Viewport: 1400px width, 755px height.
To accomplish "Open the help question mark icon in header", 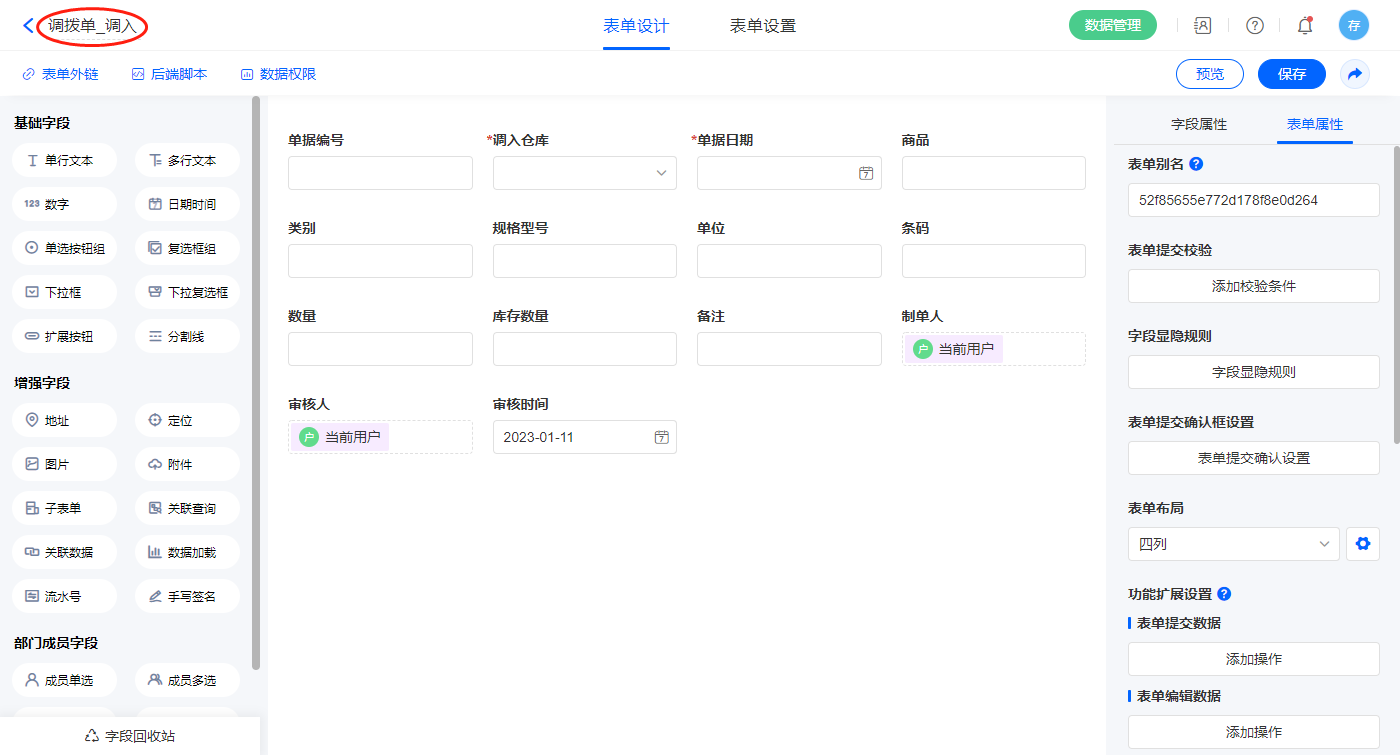I will click(1254, 26).
